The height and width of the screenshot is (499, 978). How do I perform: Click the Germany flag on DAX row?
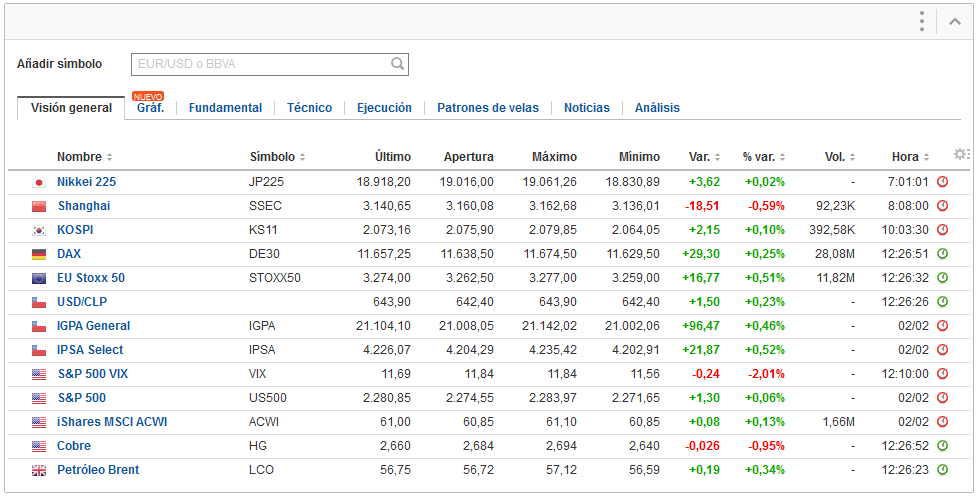[39, 254]
